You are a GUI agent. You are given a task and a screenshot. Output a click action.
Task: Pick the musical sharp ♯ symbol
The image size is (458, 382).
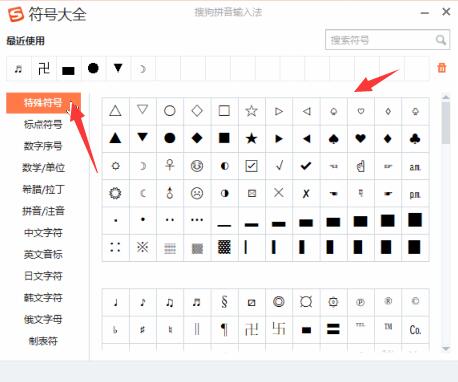tap(143, 330)
